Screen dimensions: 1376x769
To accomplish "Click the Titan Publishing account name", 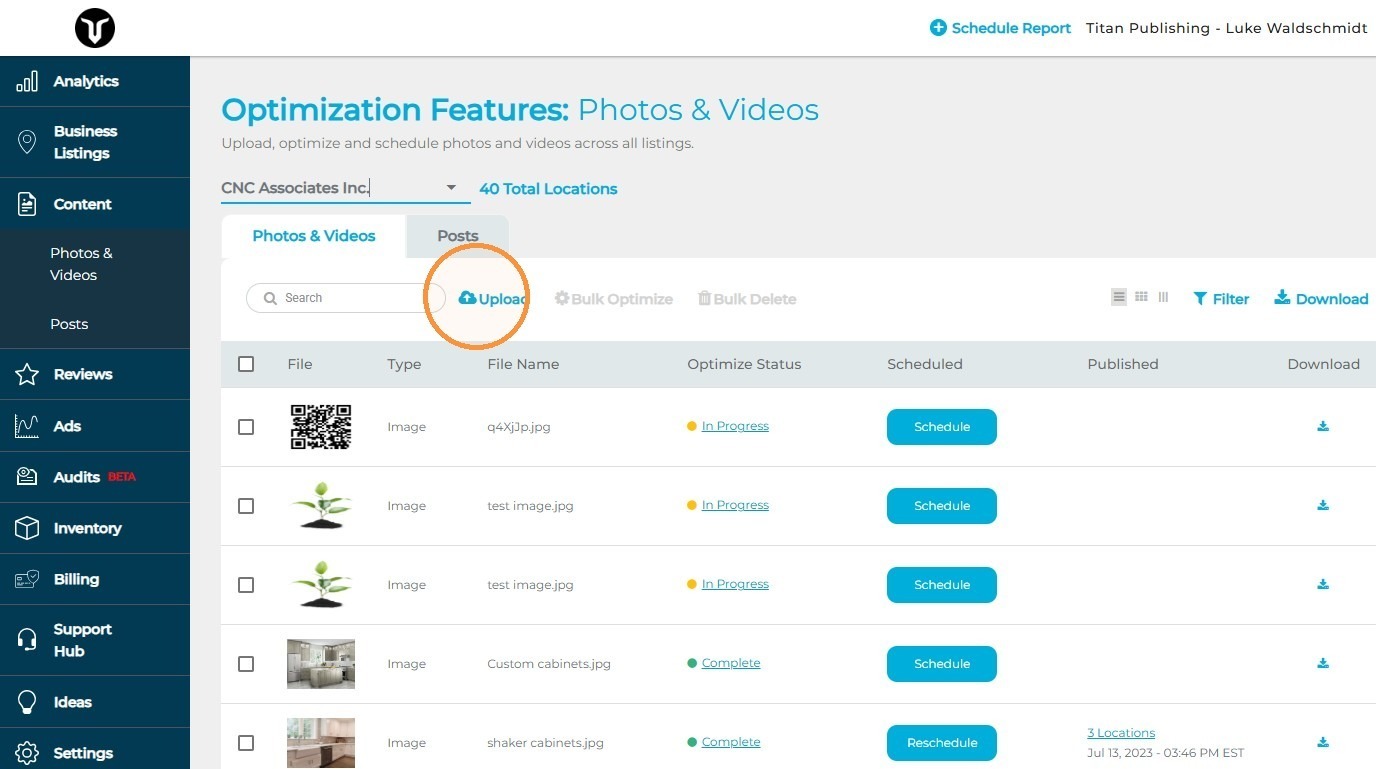I will coord(1227,28).
